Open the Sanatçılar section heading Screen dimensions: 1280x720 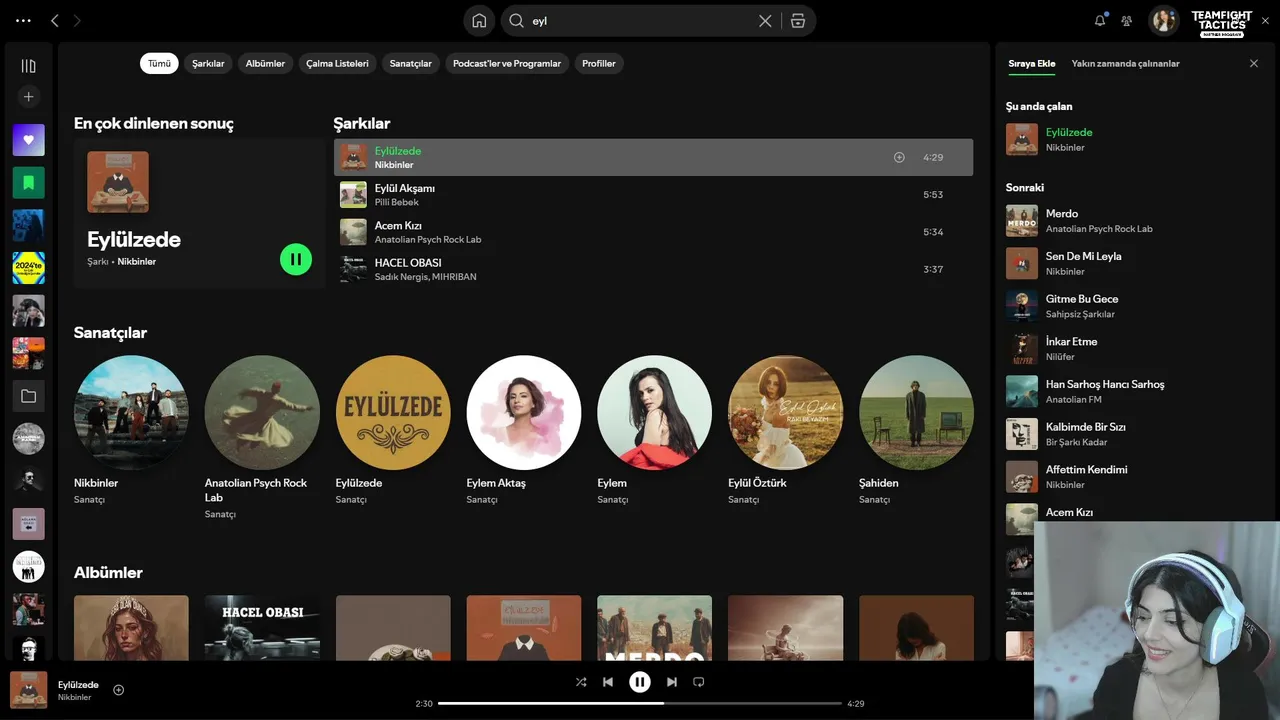110,332
